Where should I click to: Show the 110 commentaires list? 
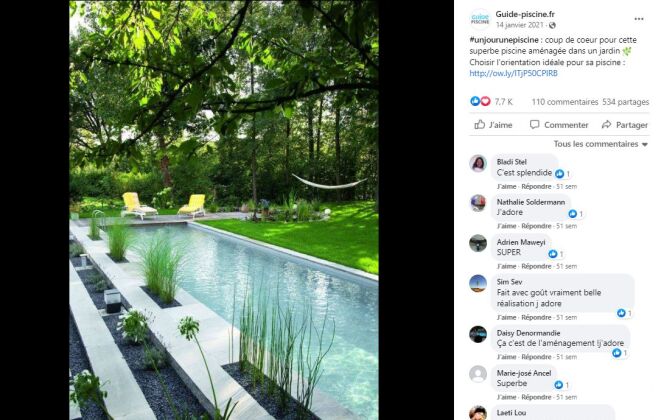[565, 102]
